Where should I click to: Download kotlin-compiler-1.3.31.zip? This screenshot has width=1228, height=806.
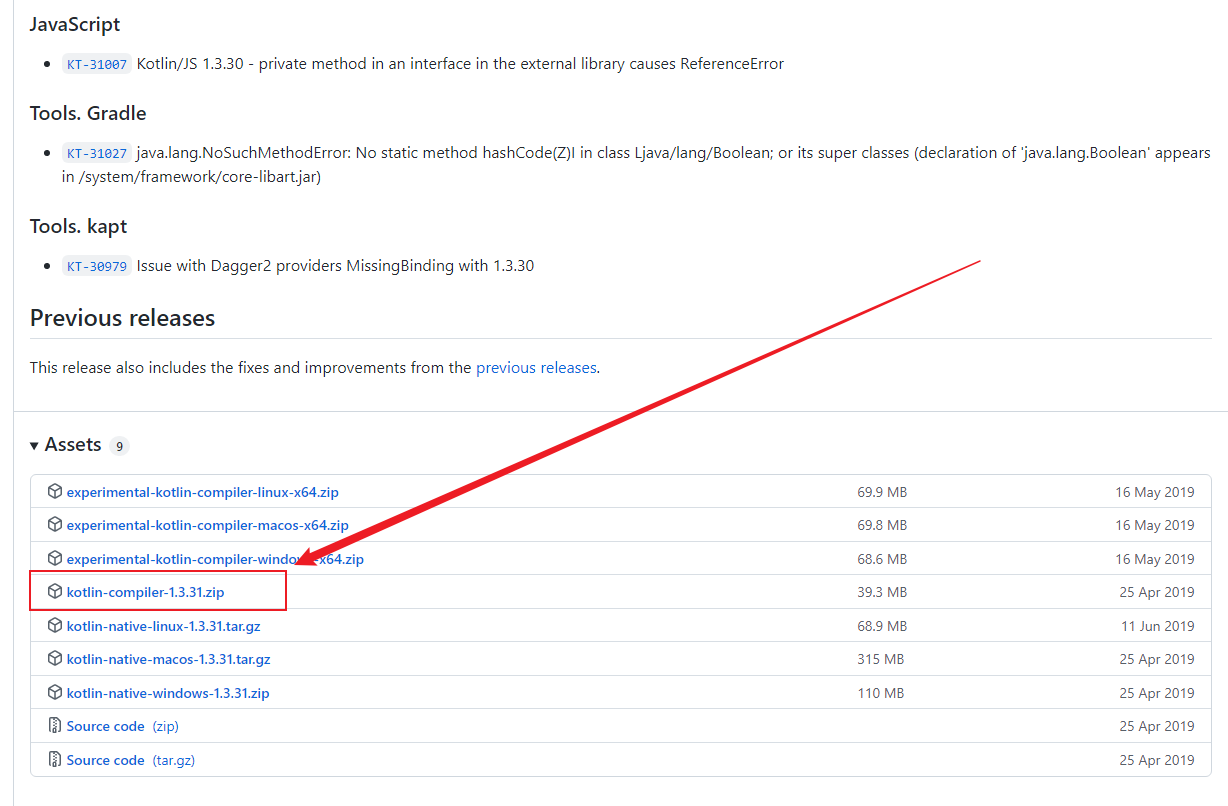click(x=145, y=592)
